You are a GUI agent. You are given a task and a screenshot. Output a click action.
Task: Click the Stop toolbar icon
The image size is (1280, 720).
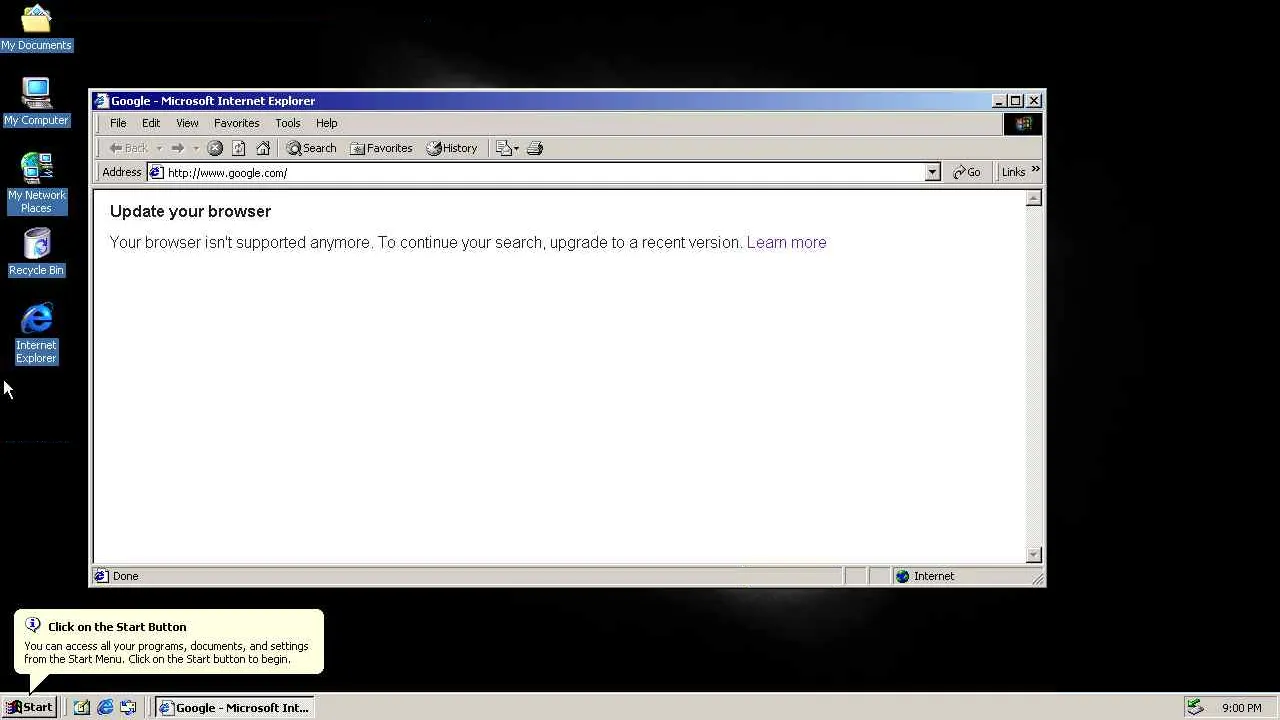point(214,148)
